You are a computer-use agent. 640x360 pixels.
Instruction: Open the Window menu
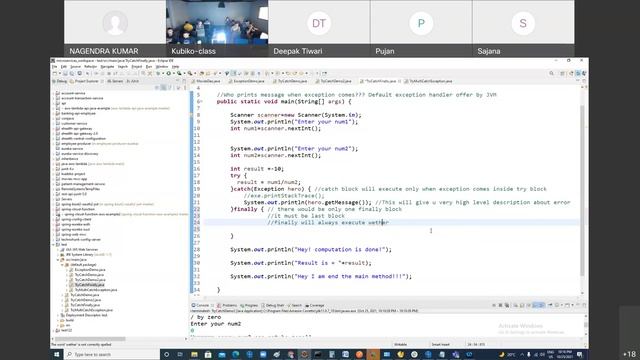pyautogui.click(x=162, y=67)
